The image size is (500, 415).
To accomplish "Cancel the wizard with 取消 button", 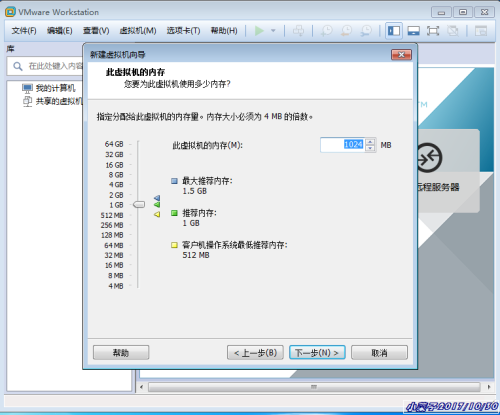I will pos(379,353).
